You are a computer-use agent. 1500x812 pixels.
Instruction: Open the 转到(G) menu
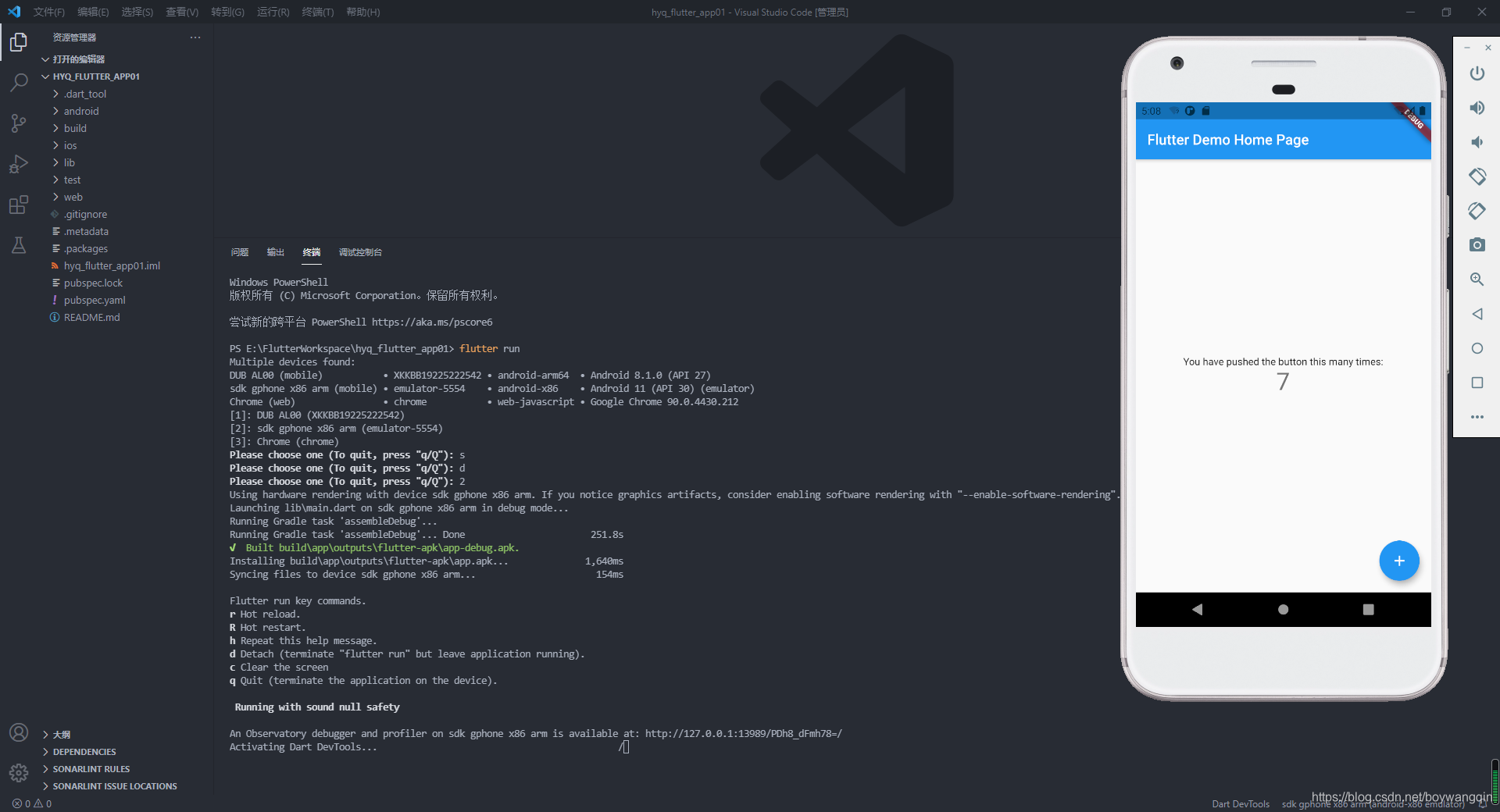[x=227, y=12]
